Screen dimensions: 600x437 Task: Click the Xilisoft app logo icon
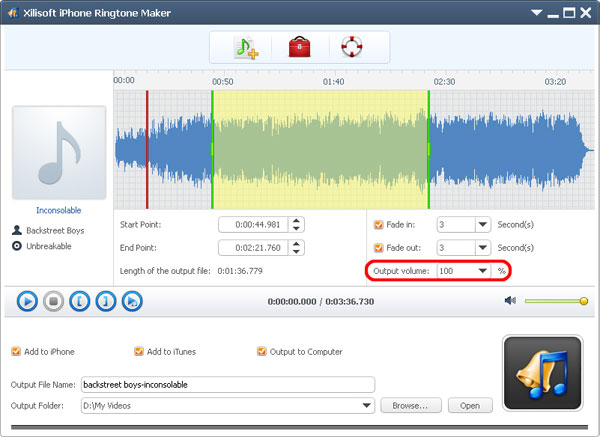tap(13, 13)
